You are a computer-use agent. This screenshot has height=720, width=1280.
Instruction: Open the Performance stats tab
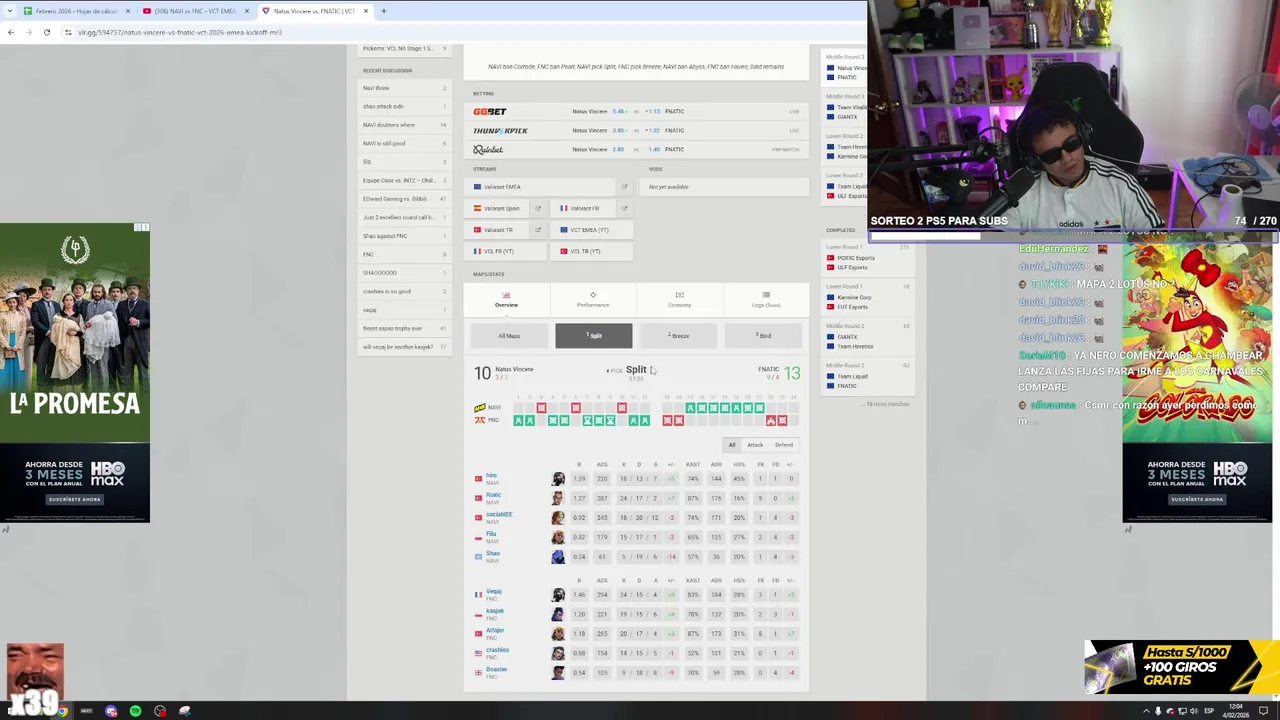[593, 299]
